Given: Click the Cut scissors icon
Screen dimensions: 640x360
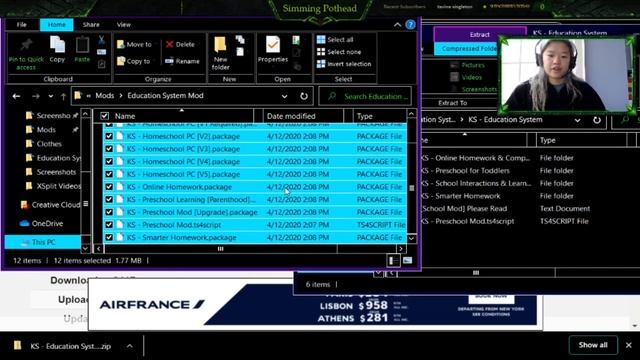Looking at the screenshot, I should tap(101, 40).
